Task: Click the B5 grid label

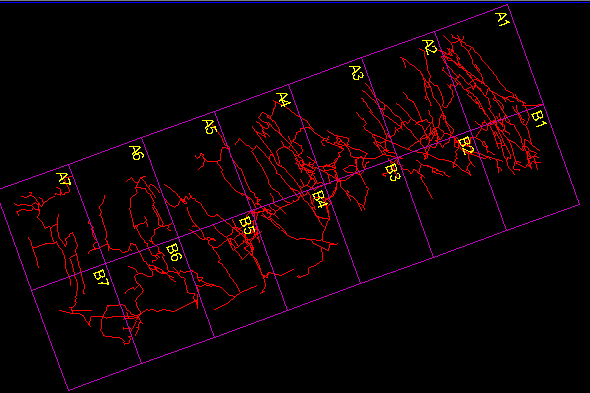Action: [x=247, y=226]
